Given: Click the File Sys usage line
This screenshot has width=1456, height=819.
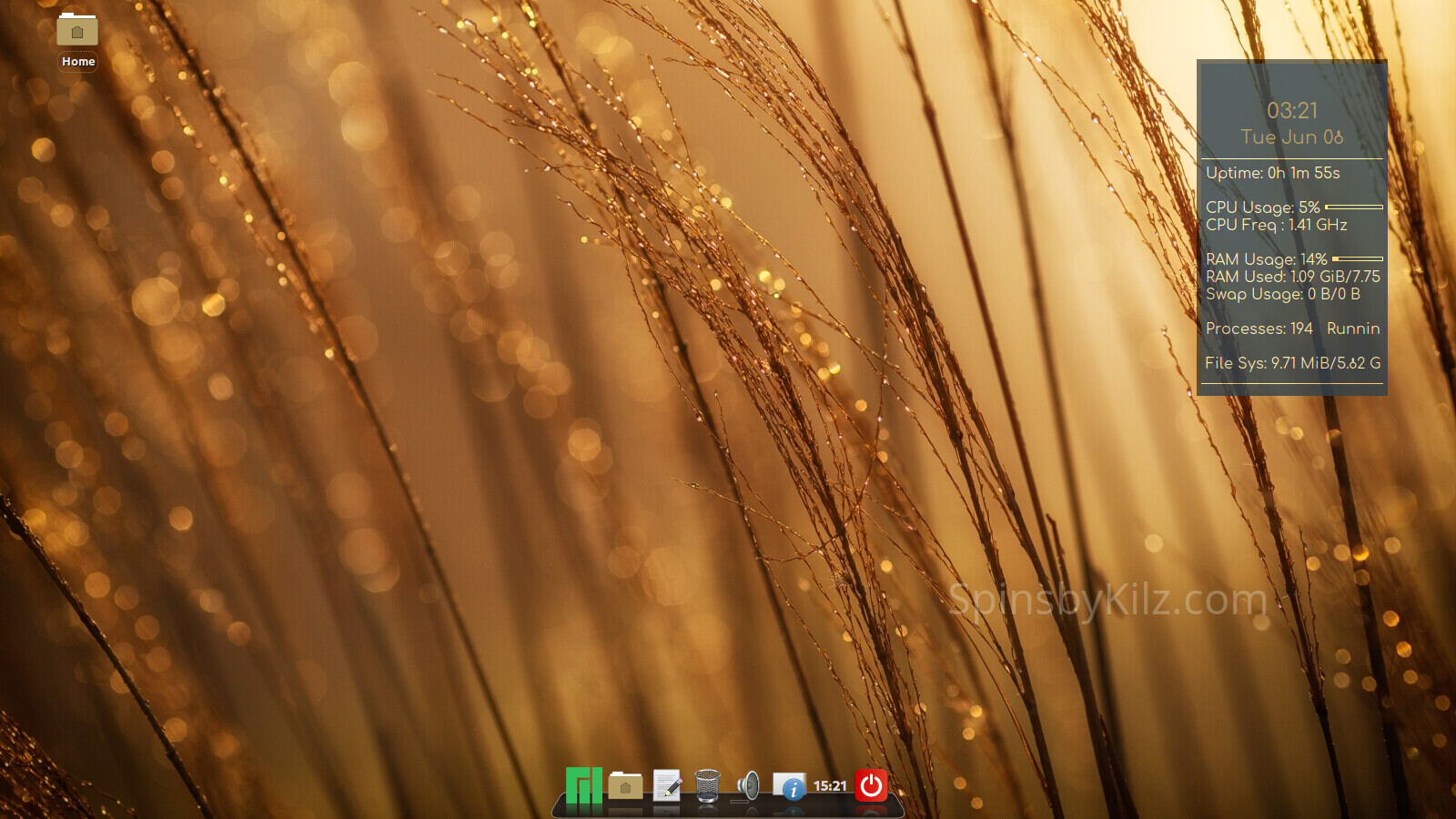Looking at the screenshot, I should [1292, 363].
